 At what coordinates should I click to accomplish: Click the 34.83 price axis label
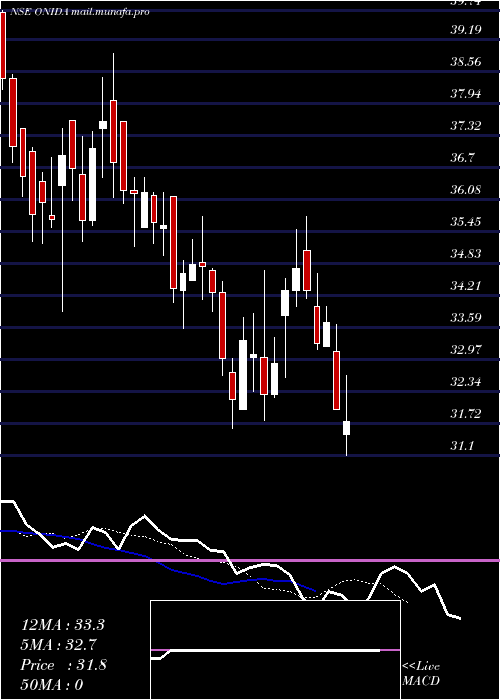click(x=465, y=254)
